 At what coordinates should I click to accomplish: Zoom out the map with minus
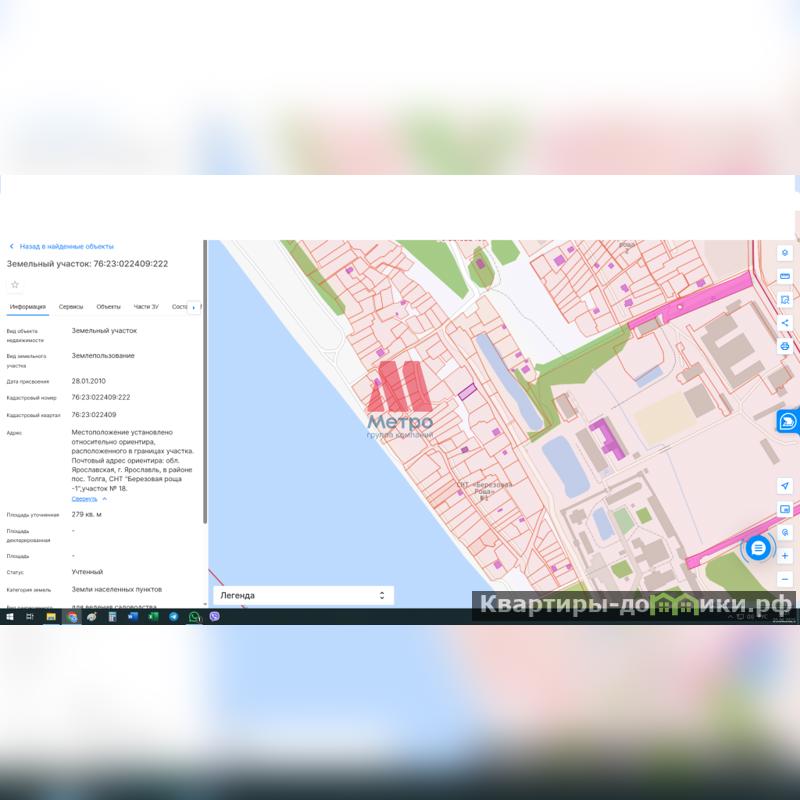coord(785,579)
